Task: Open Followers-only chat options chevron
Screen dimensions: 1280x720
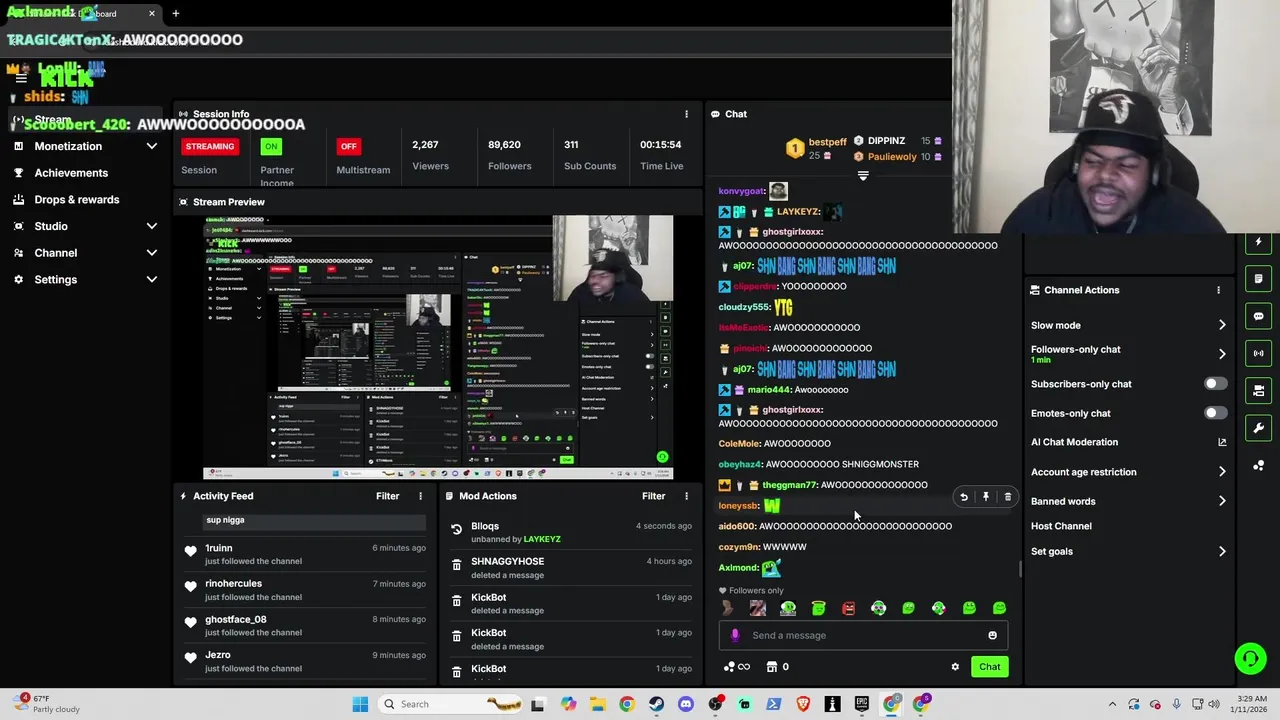Action: click(1222, 354)
